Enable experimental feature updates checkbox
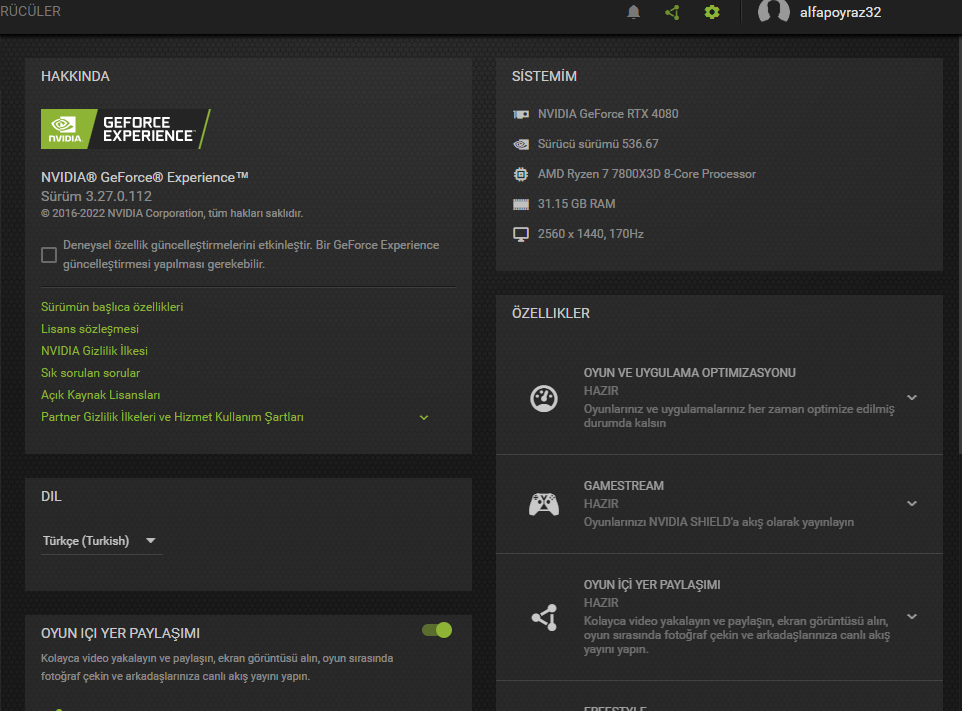 coord(49,255)
